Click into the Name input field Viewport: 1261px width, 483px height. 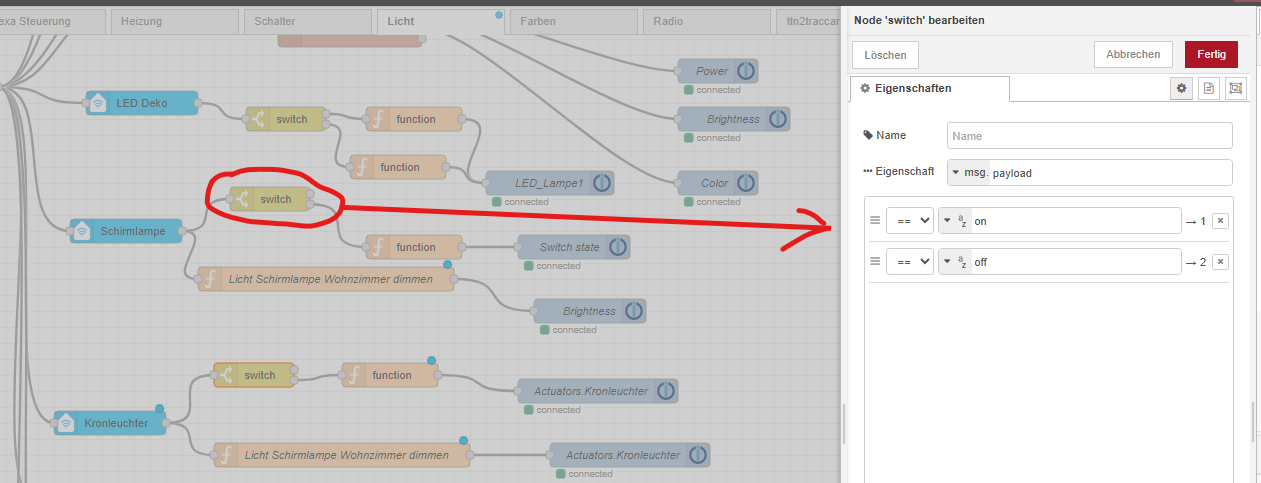pyautogui.click(x=1089, y=136)
